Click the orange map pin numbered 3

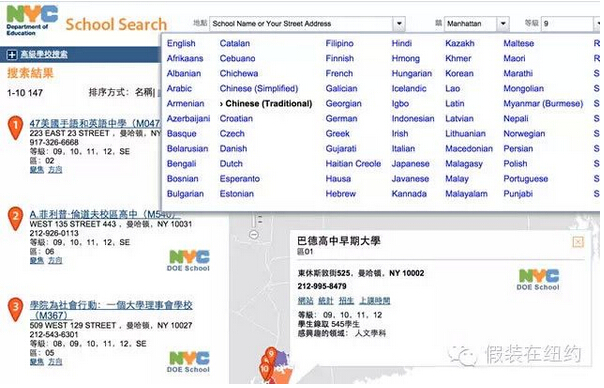click(15, 309)
